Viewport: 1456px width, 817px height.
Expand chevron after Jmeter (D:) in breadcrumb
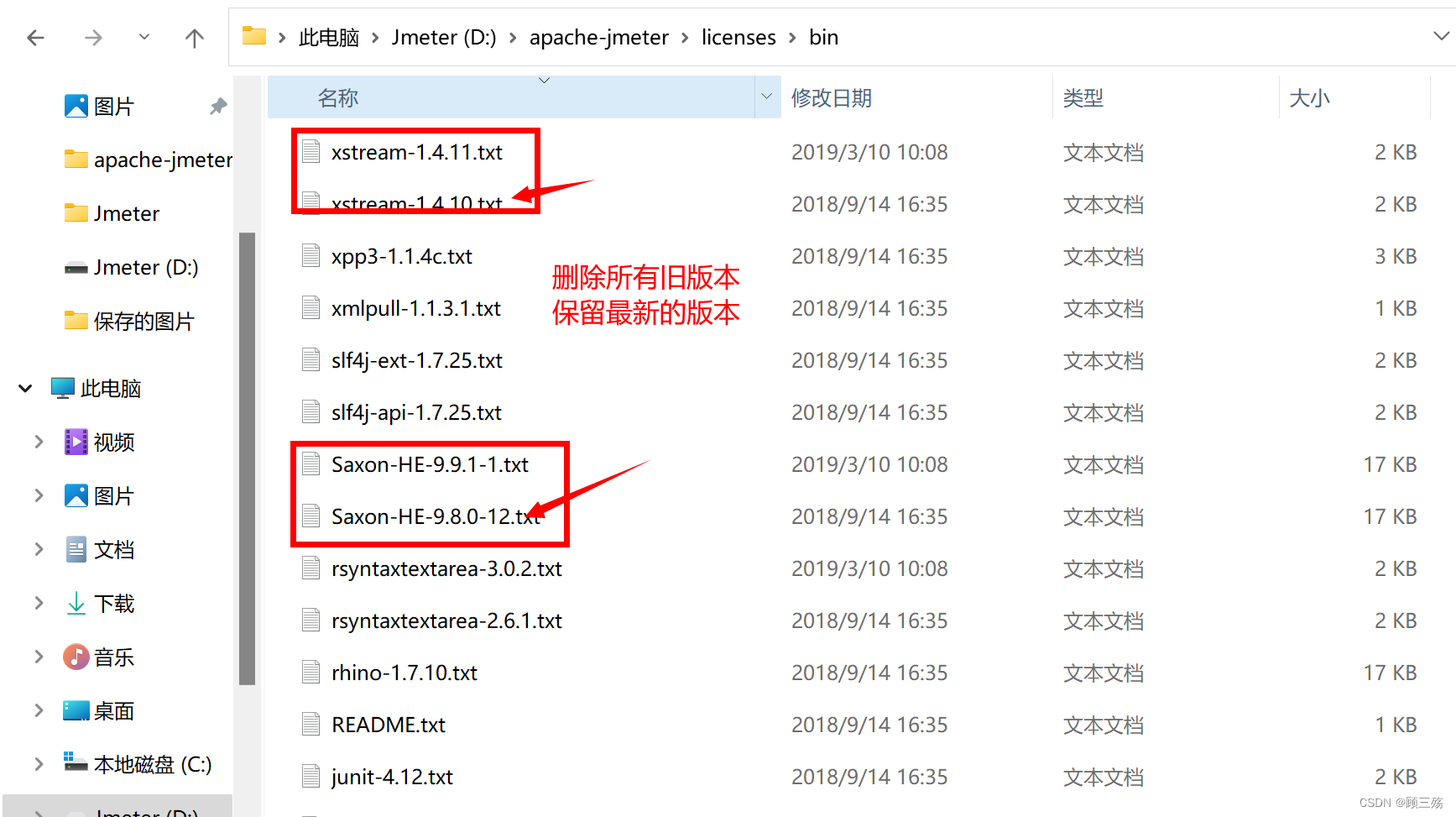click(x=513, y=38)
